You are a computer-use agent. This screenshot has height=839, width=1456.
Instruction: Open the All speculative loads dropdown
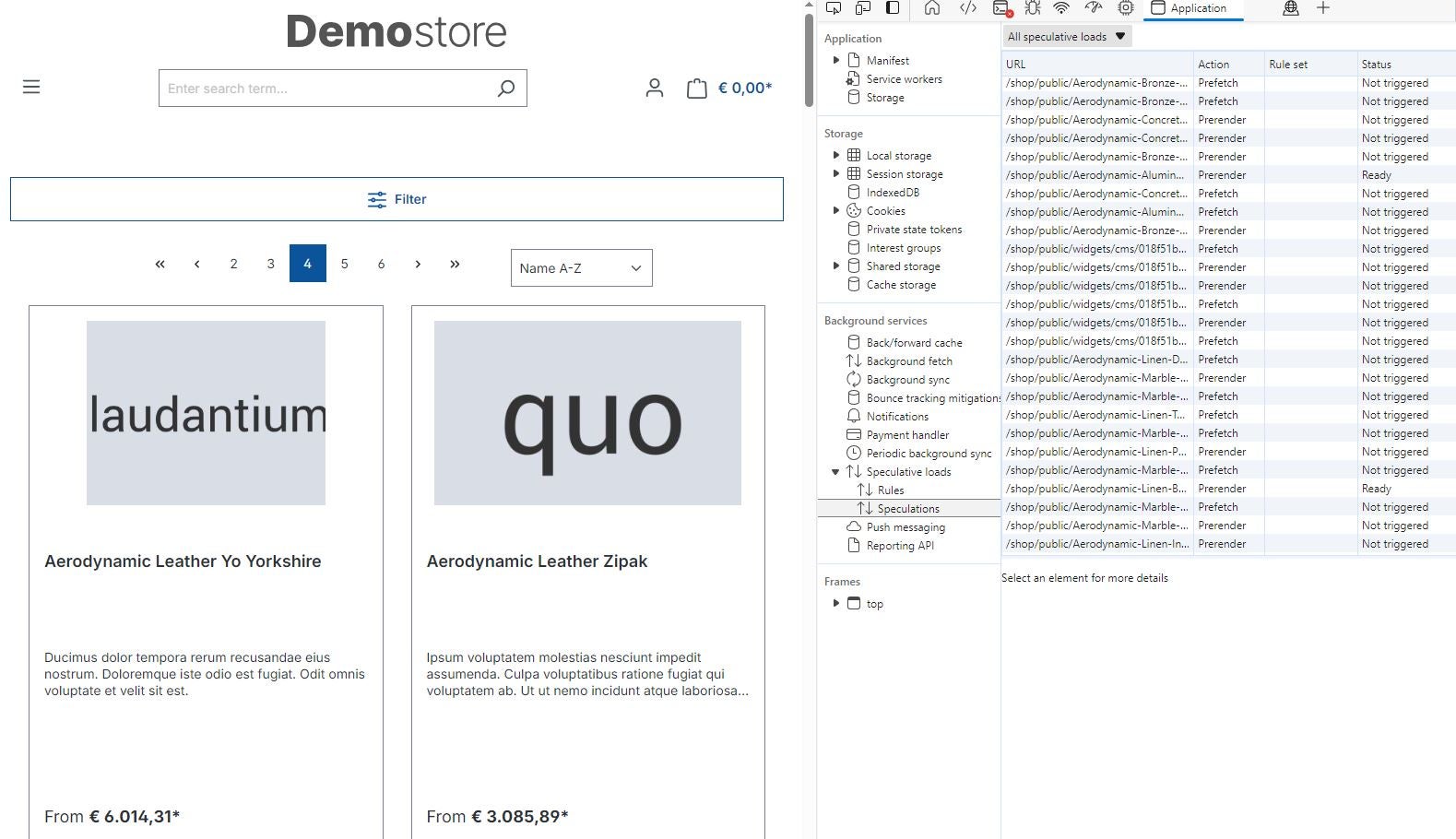coord(1067,37)
